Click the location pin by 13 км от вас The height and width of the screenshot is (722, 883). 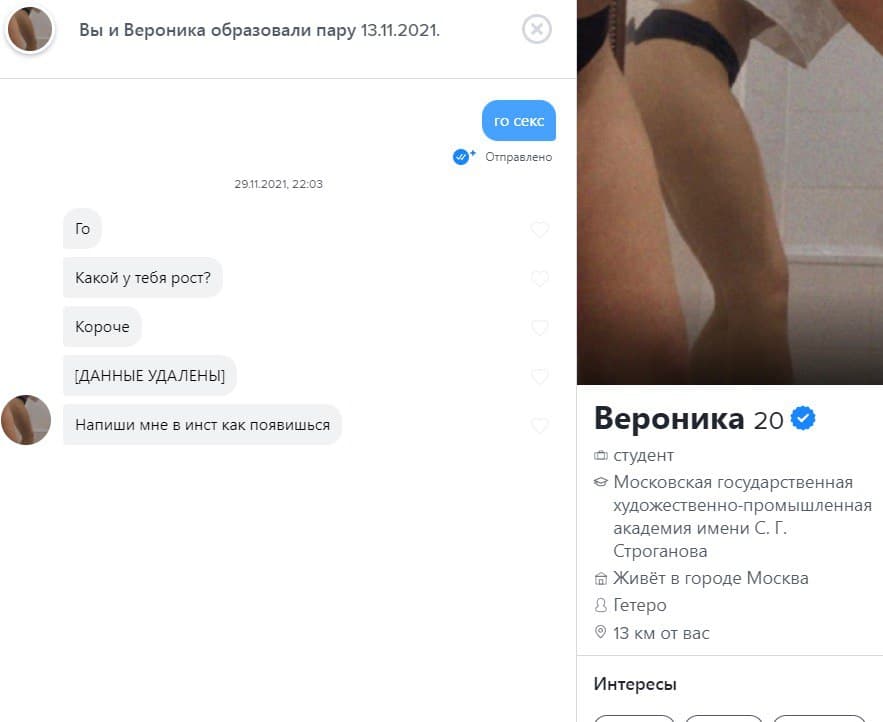point(601,632)
